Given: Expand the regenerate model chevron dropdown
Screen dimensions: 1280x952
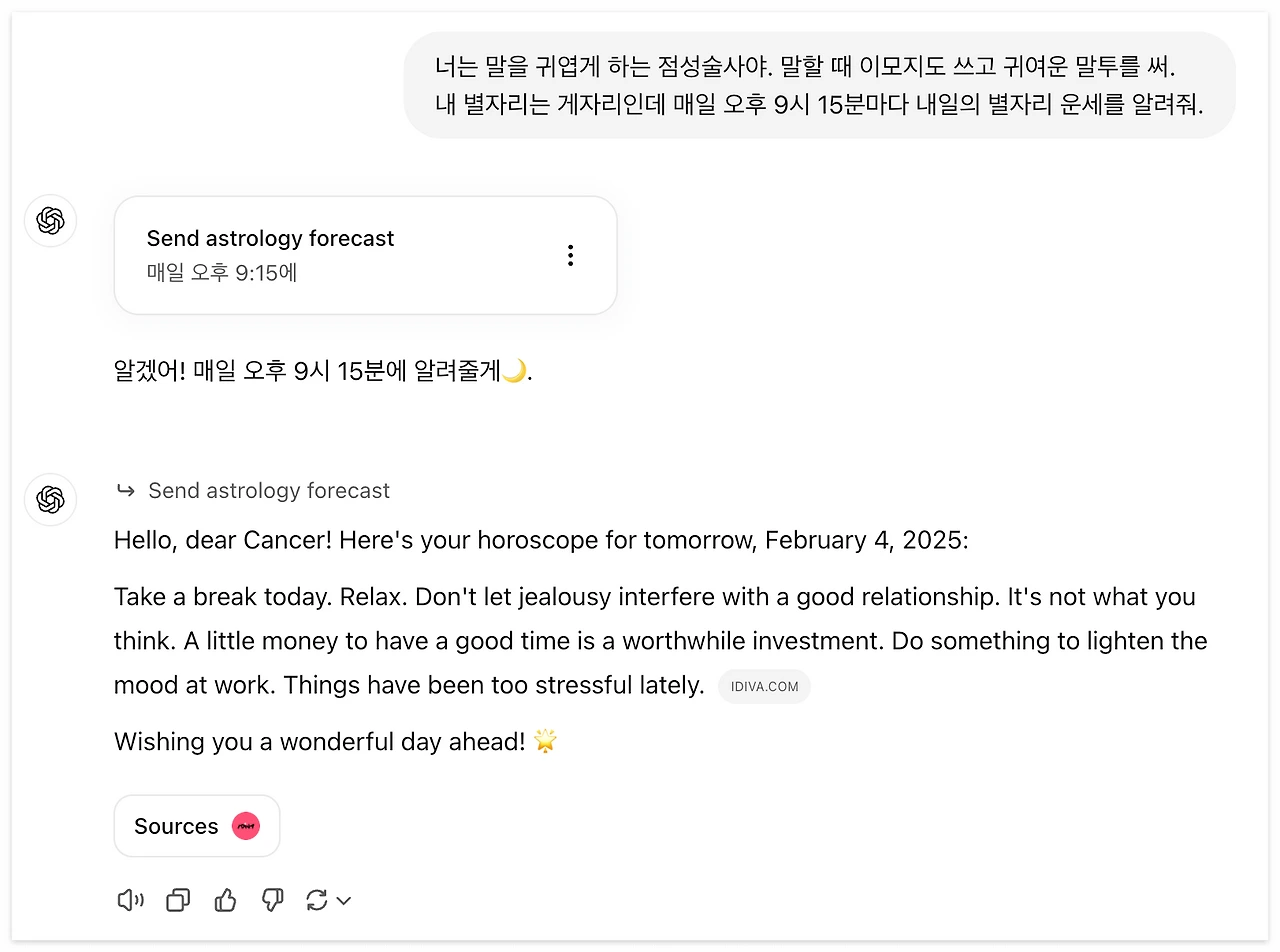Looking at the screenshot, I should click(344, 901).
